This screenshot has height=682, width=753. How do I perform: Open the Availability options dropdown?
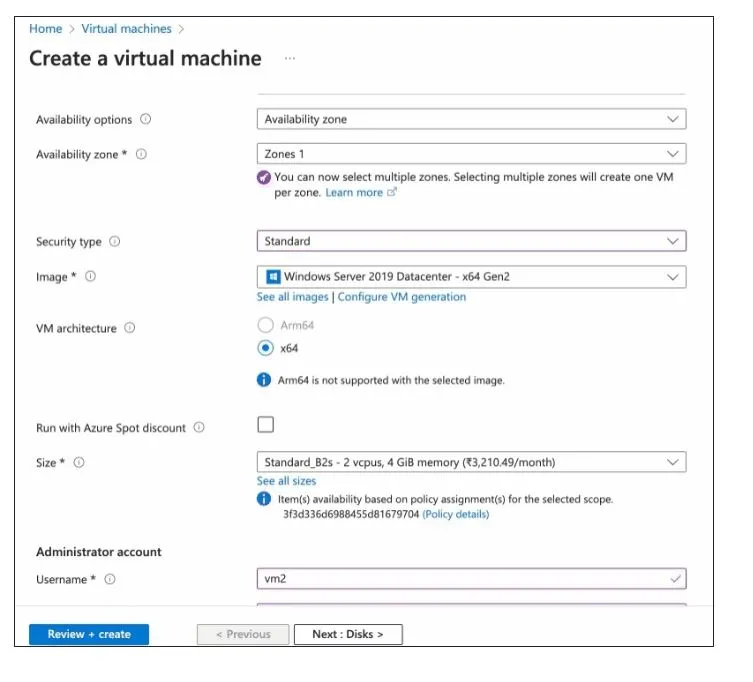pyautogui.click(x=471, y=119)
